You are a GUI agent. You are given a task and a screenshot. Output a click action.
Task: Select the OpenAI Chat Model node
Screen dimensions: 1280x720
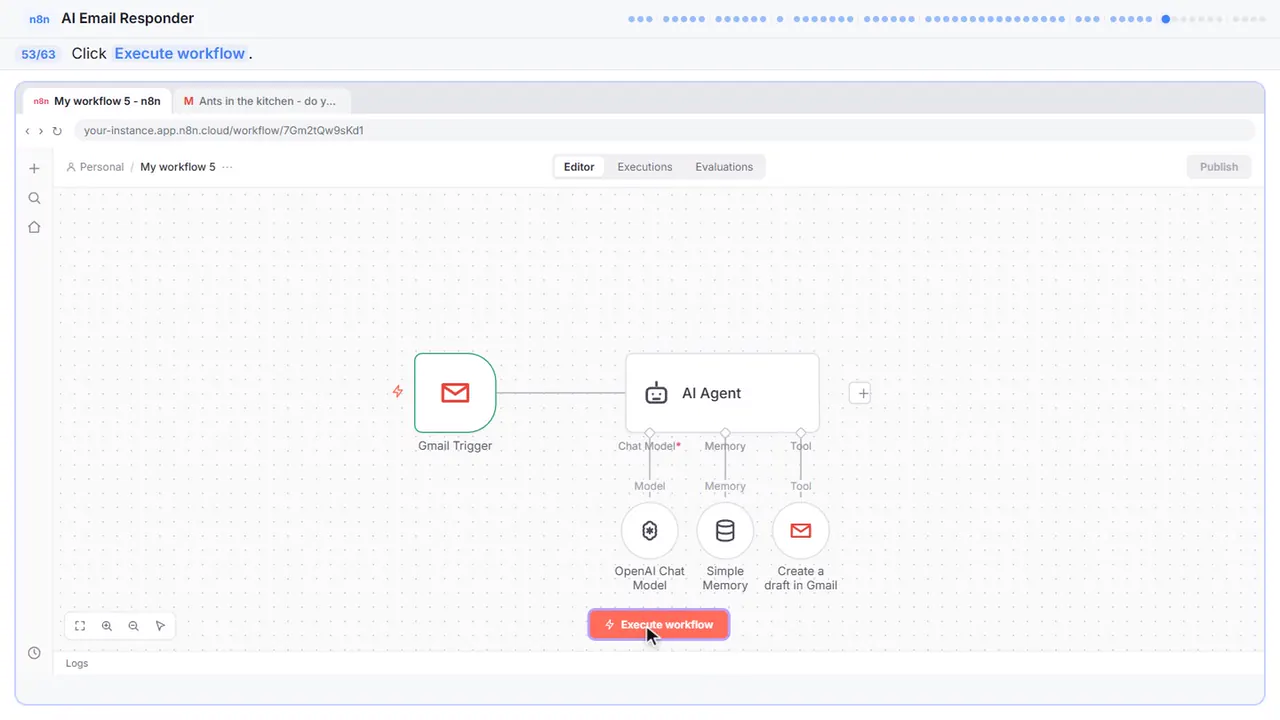tap(650, 531)
